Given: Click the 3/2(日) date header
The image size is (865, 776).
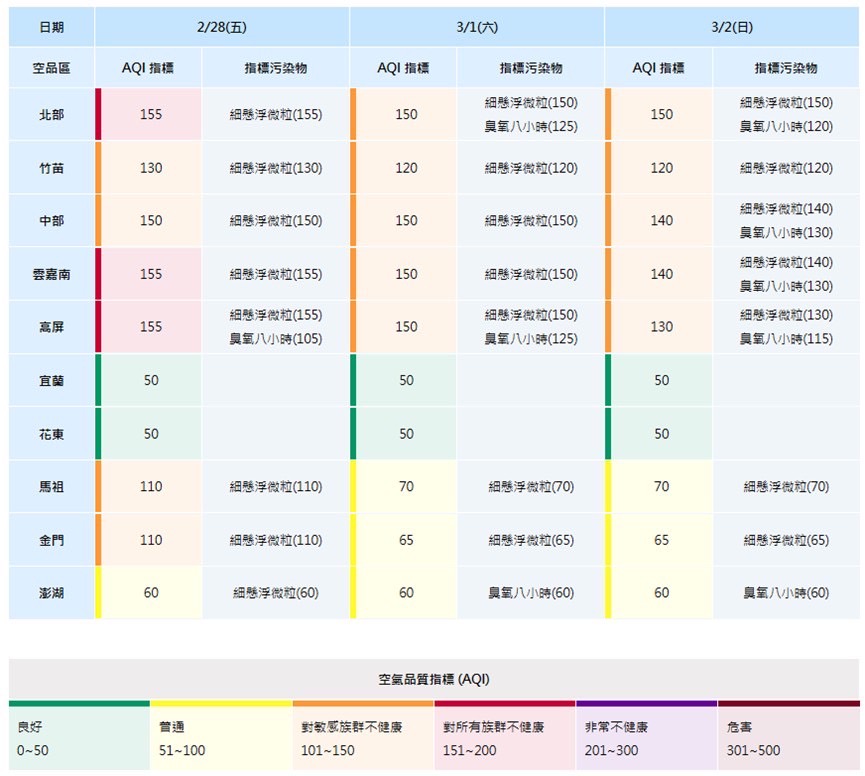Looking at the screenshot, I should (732, 27).
